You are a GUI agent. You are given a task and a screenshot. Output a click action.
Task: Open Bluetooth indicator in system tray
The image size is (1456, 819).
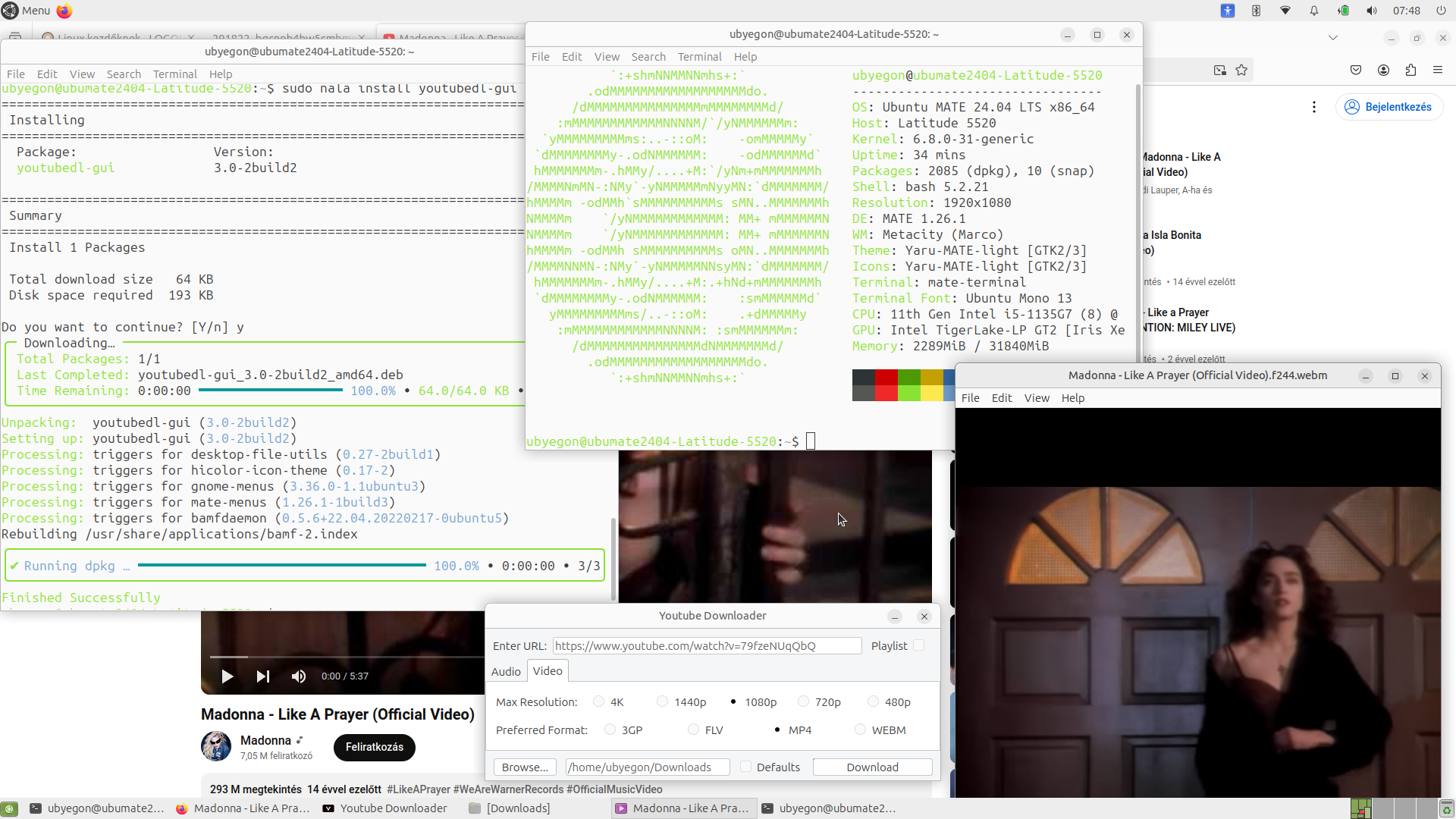[1257, 11]
